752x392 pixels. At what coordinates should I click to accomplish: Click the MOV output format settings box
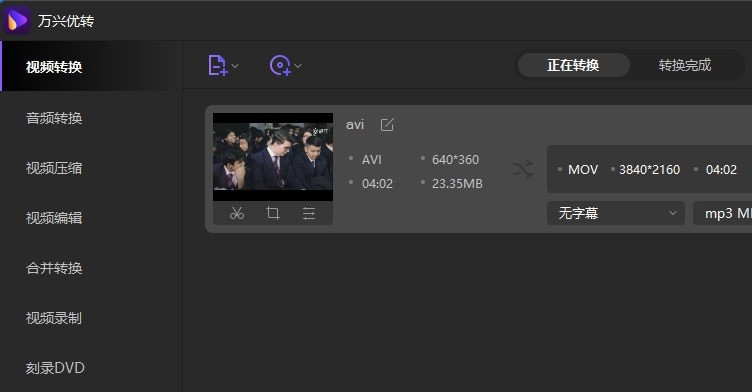tap(649, 169)
